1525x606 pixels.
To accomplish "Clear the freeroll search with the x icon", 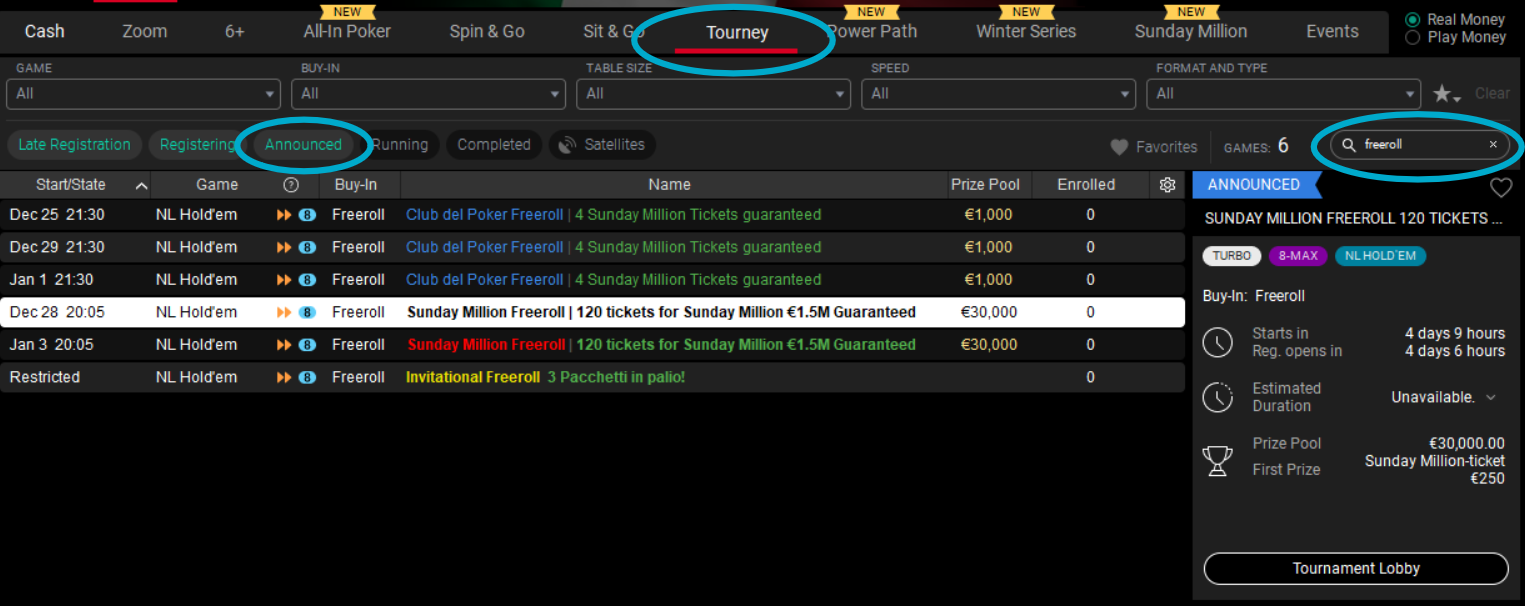I will pos(1492,144).
